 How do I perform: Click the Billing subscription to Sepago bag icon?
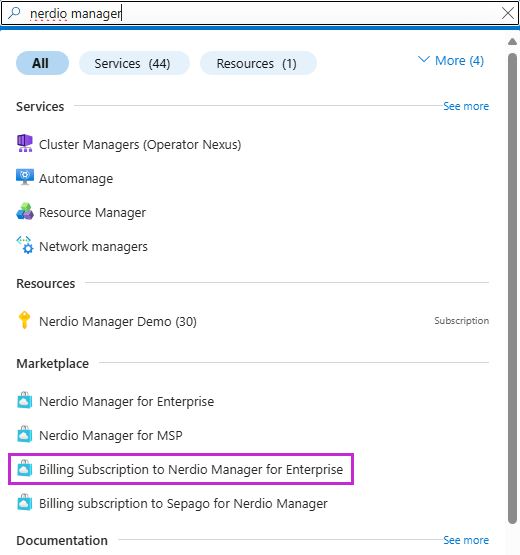point(25,502)
